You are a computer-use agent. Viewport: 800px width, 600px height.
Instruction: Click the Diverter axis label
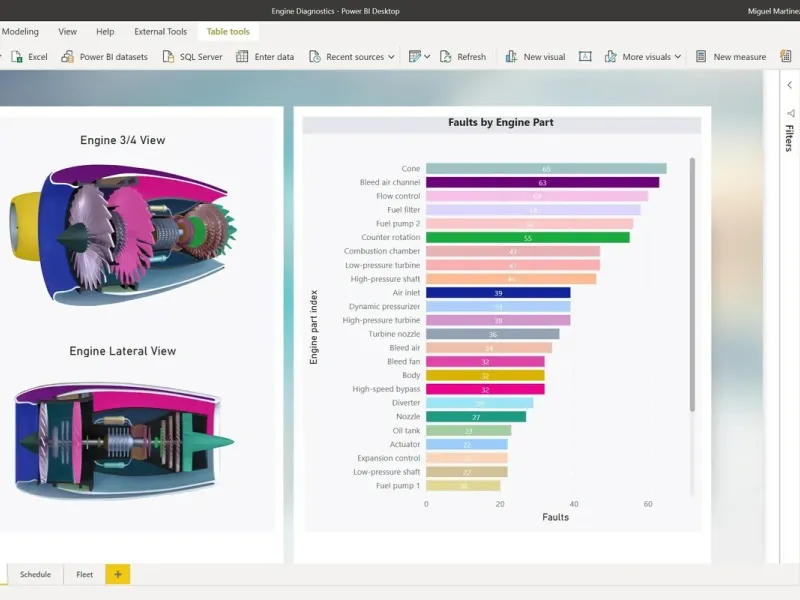pyautogui.click(x=406, y=403)
